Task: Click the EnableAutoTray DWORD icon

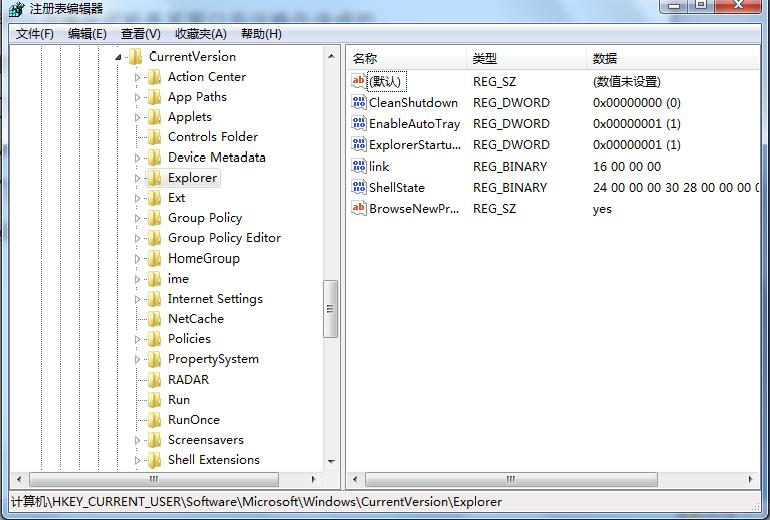Action: click(x=359, y=124)
